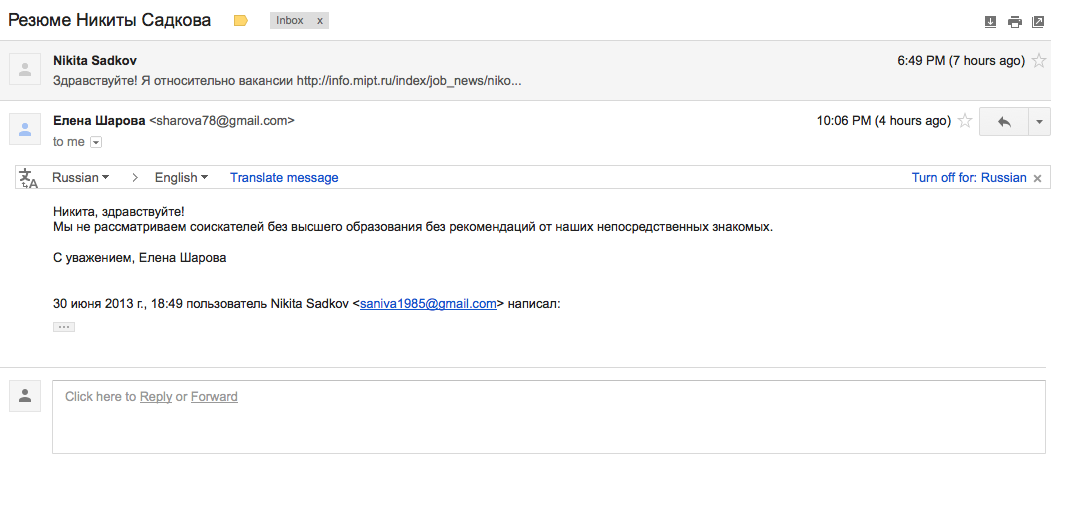Click the Translate message link
The width and height of the screenshot is (1075, 515).
pos(284,178)
